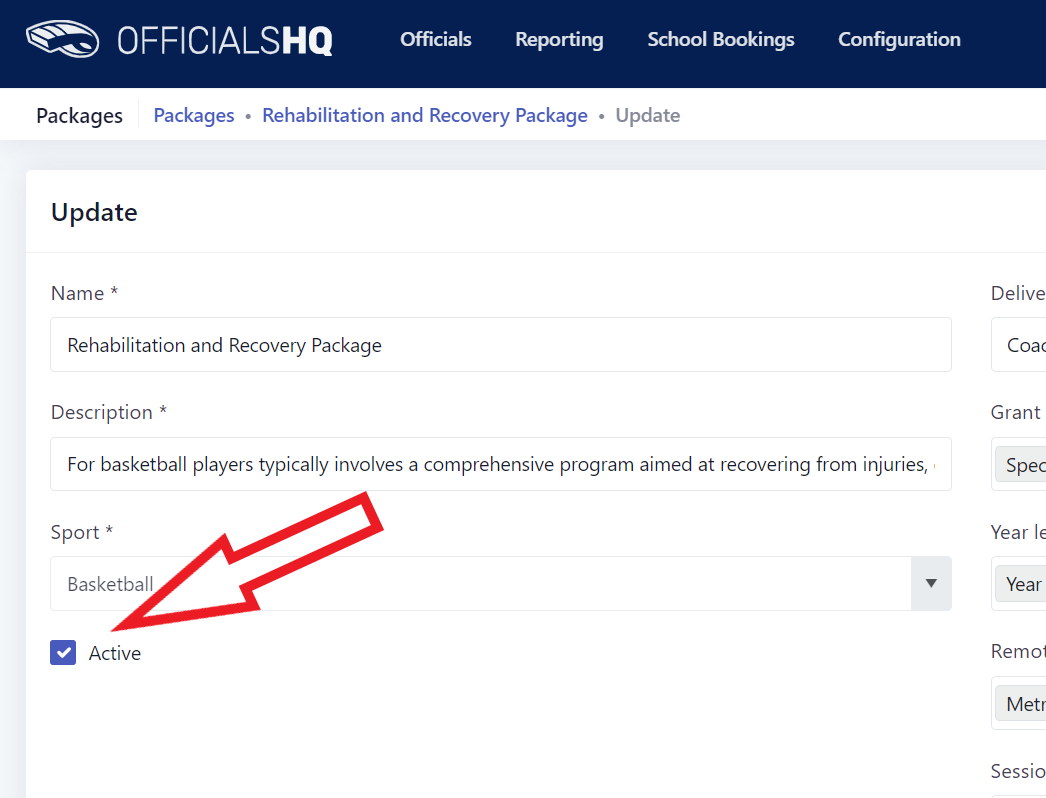The image size is (1046, 798).
Task: Open the Officials menu
Action: pos(435,39)
